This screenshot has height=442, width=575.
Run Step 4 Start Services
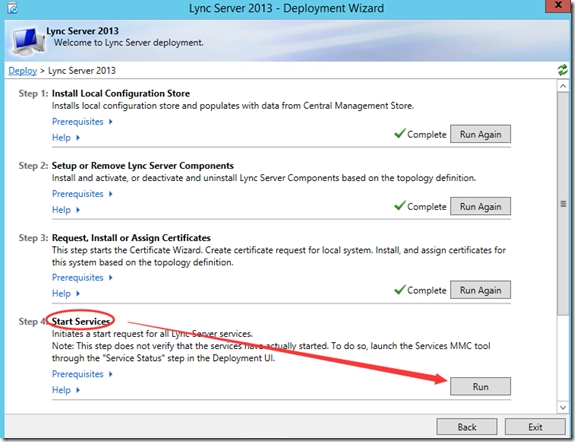pos(480,387)
